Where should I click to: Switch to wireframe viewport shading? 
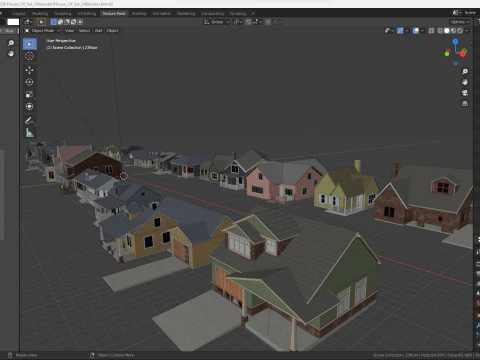[x=440, y=31]
